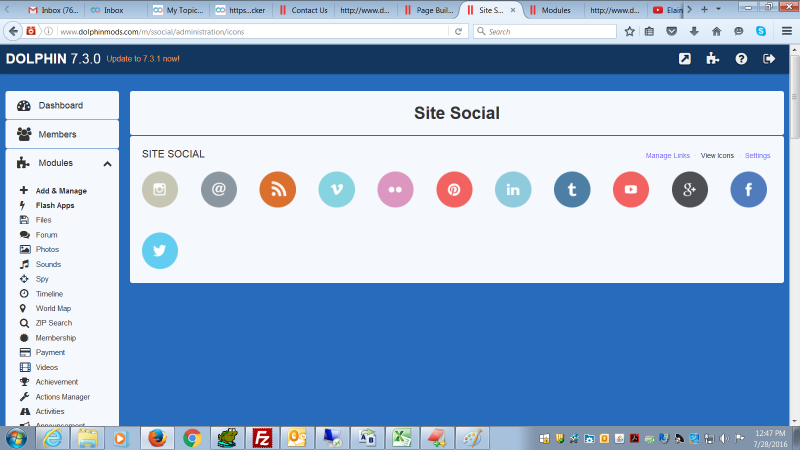The width and height of the screenshot is (800, 450).
Task: Click the RSS feed social icon
Action: coord(278,189)
